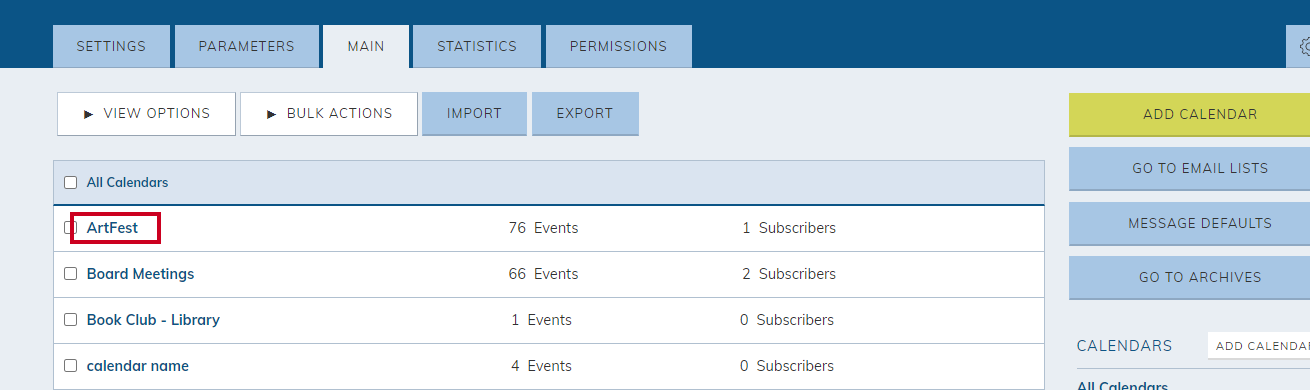Select the Book Club - Library checkbox
Image resolution: width=1310 pixels, height=390 pixels.
point(70,320)
